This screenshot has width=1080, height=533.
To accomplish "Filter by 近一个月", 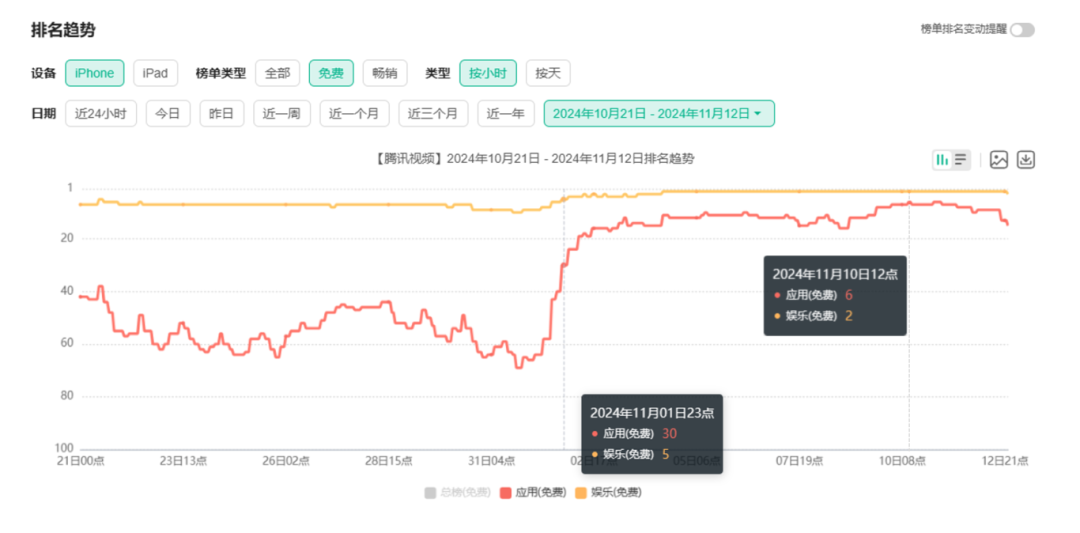I will tap(354, 114).
